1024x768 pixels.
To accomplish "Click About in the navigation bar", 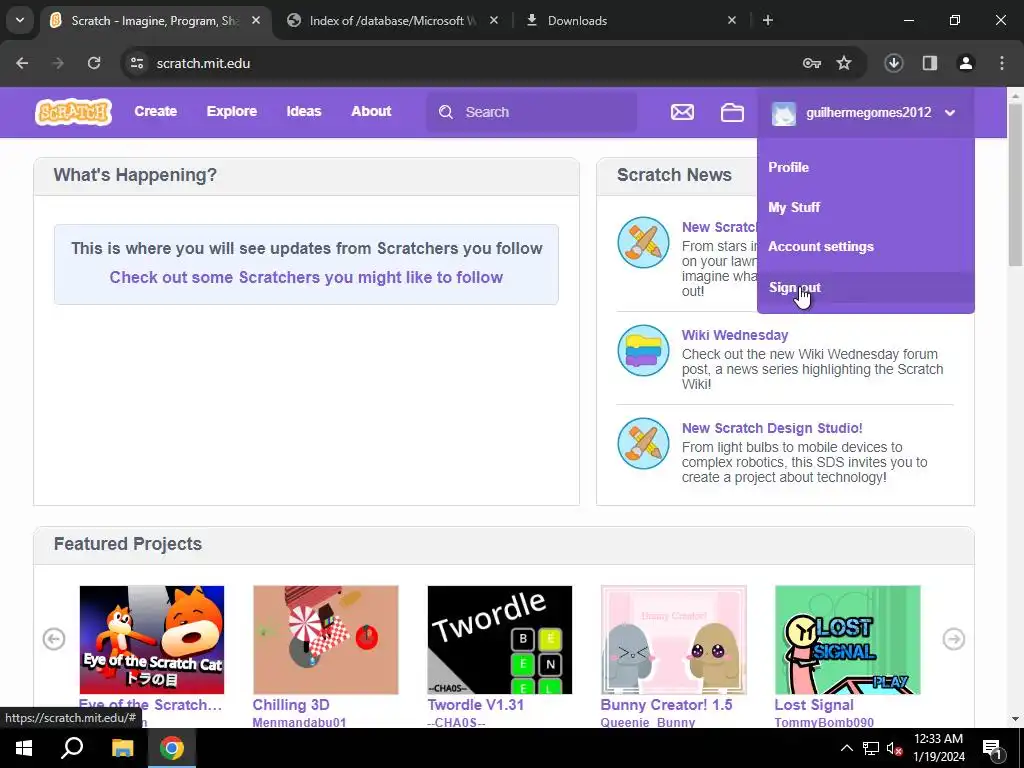I will 371,112.
